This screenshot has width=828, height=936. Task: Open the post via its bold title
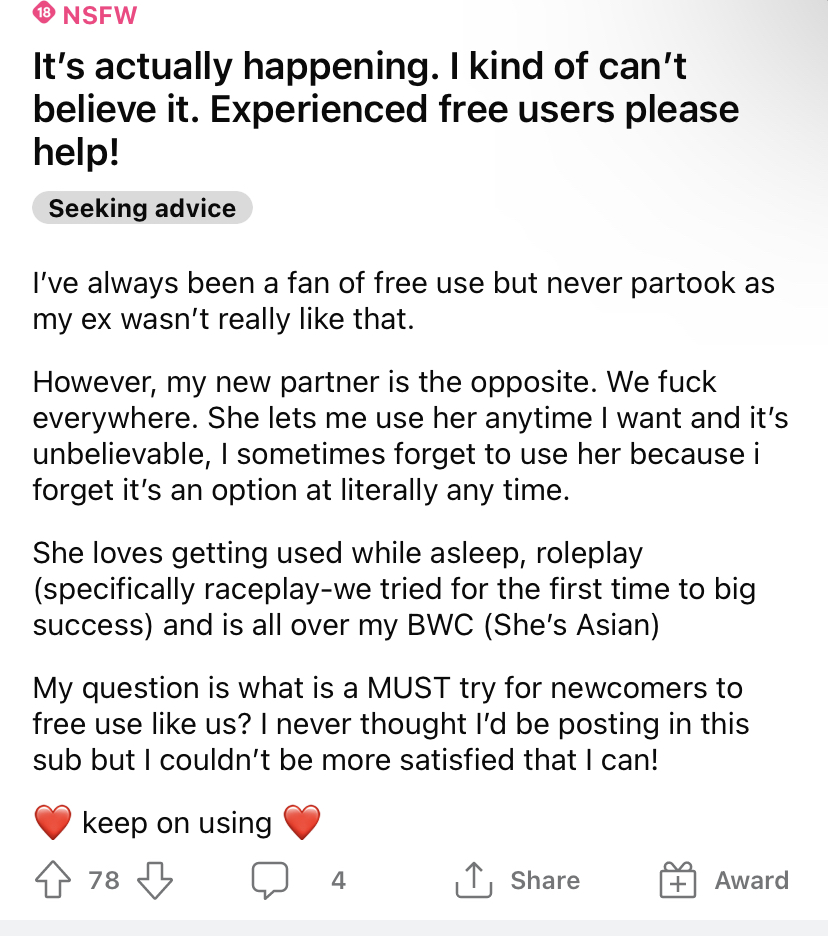386,109
